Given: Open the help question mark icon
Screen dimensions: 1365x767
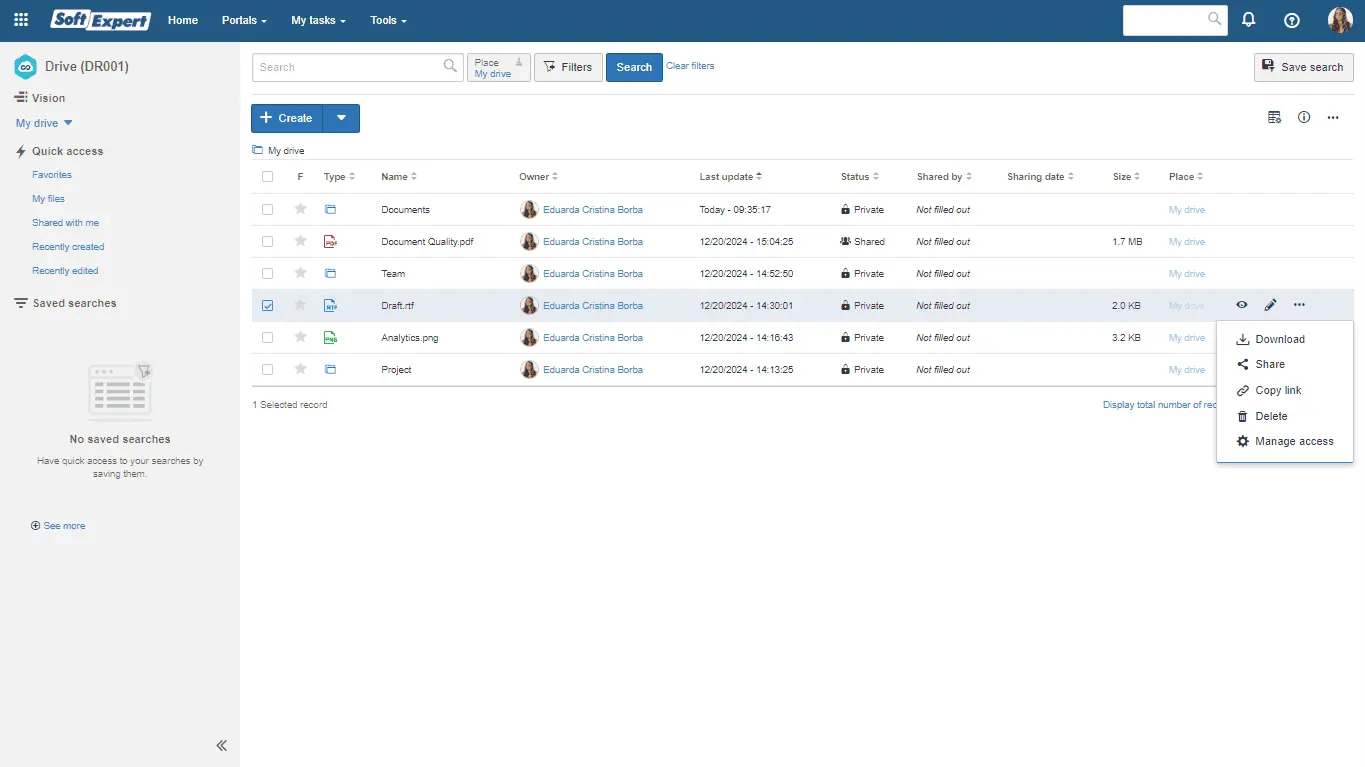Looking at the screenshot, I should click(1292, 20).
